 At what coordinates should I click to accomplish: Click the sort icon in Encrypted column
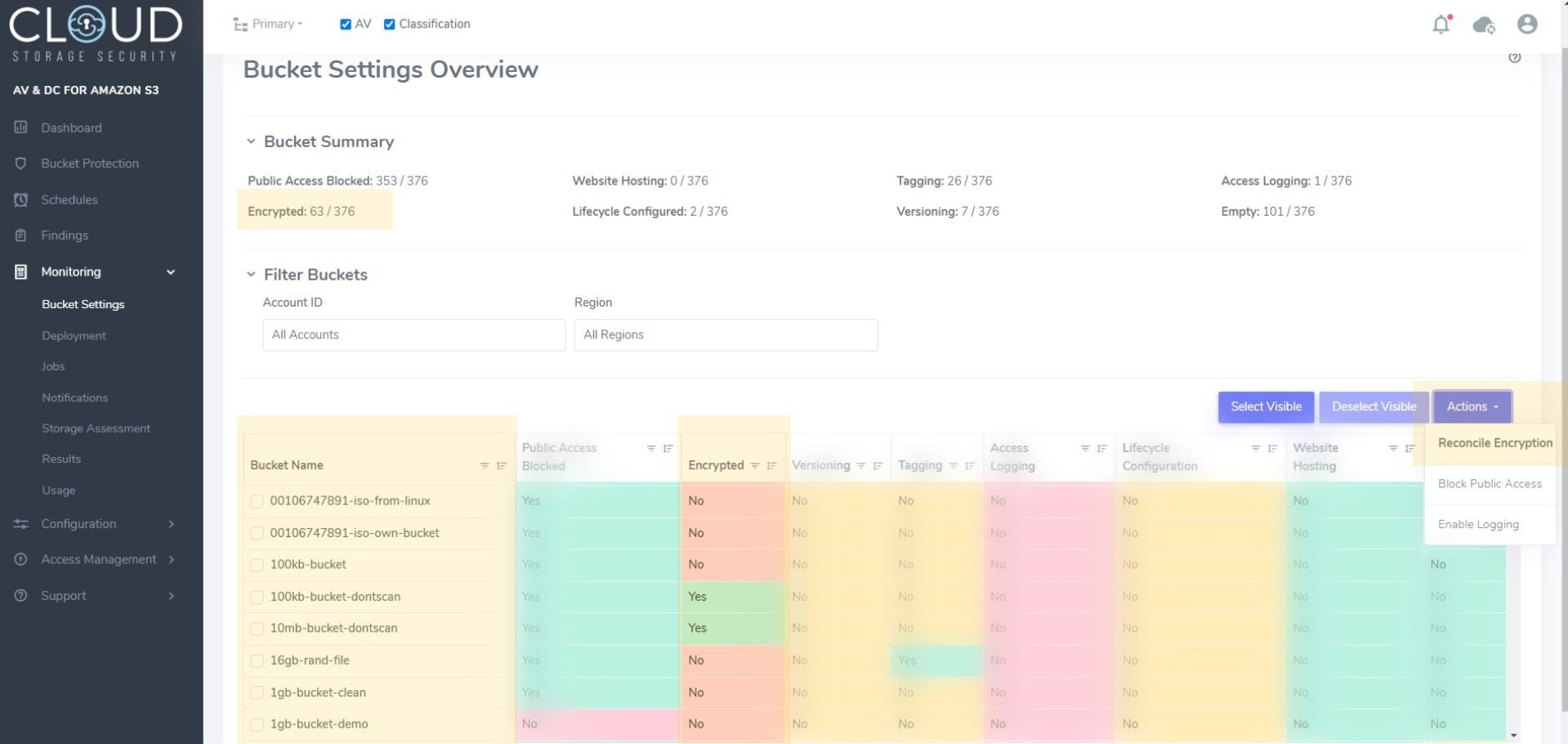(x=771, y=466)
